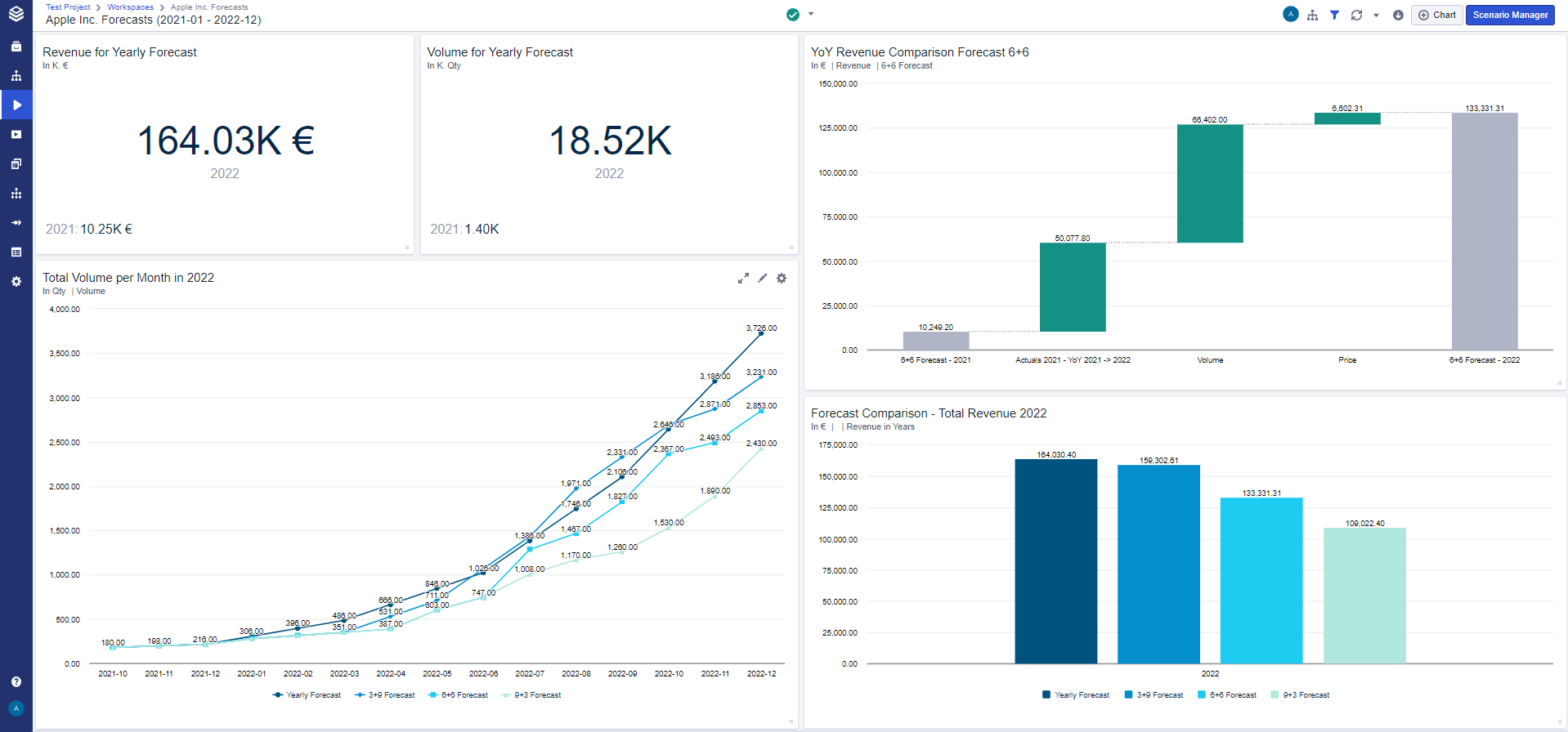Click the filter funnel icon in top toolbar
The width and height of the screenshot is (1568, 732).
click(x=1334, y=15)
